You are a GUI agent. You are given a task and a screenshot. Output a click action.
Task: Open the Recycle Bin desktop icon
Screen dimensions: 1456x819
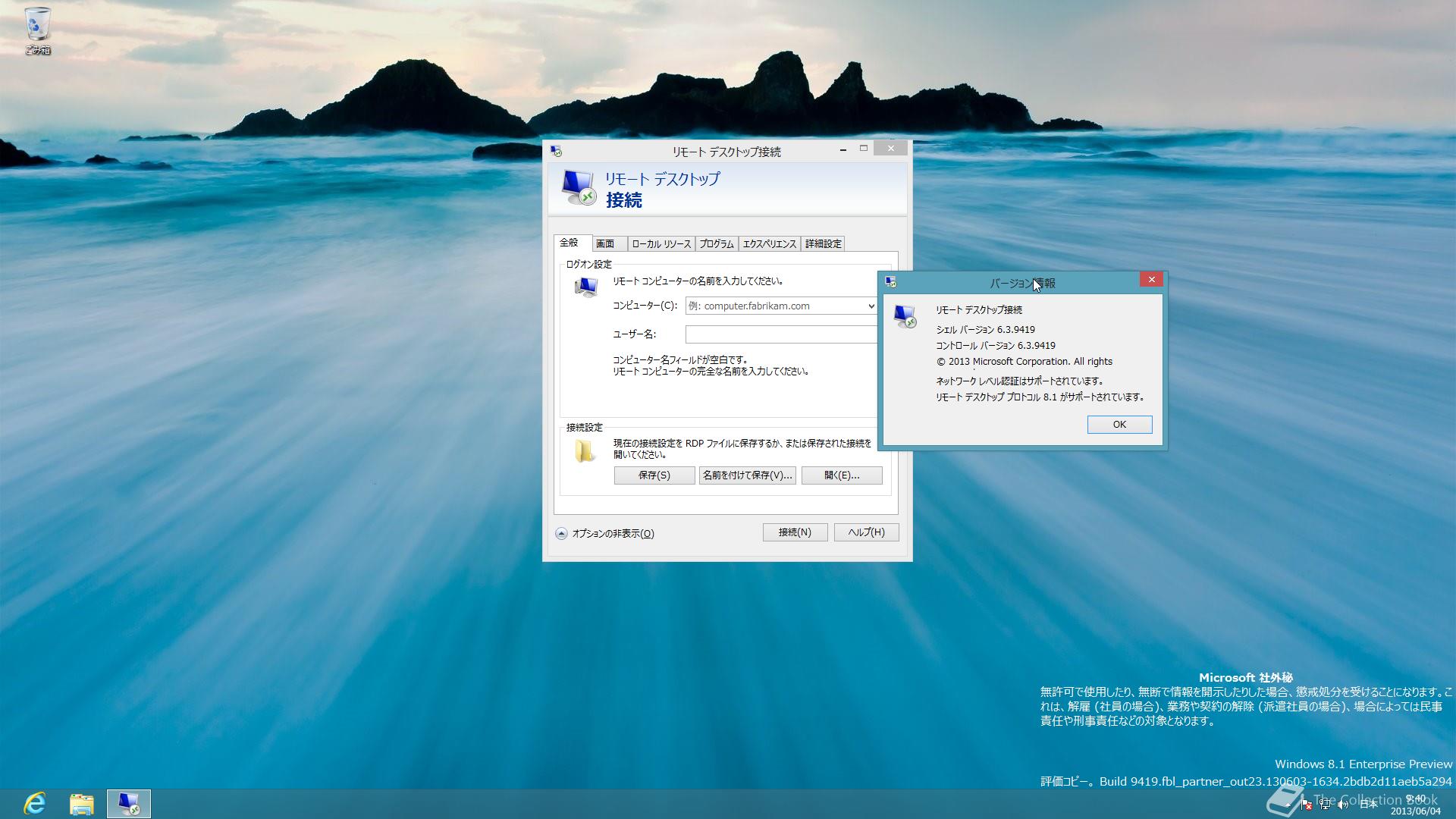pyautogui.click(x=37, y=30)
